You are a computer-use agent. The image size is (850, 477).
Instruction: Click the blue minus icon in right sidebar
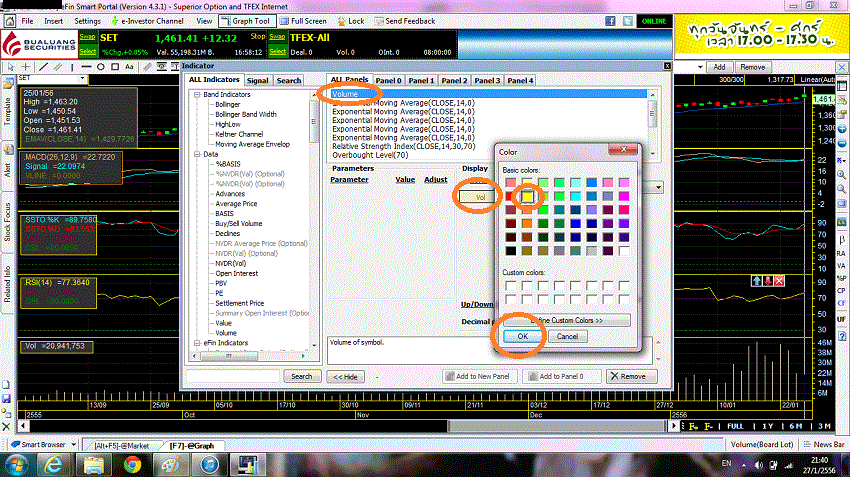842,143
